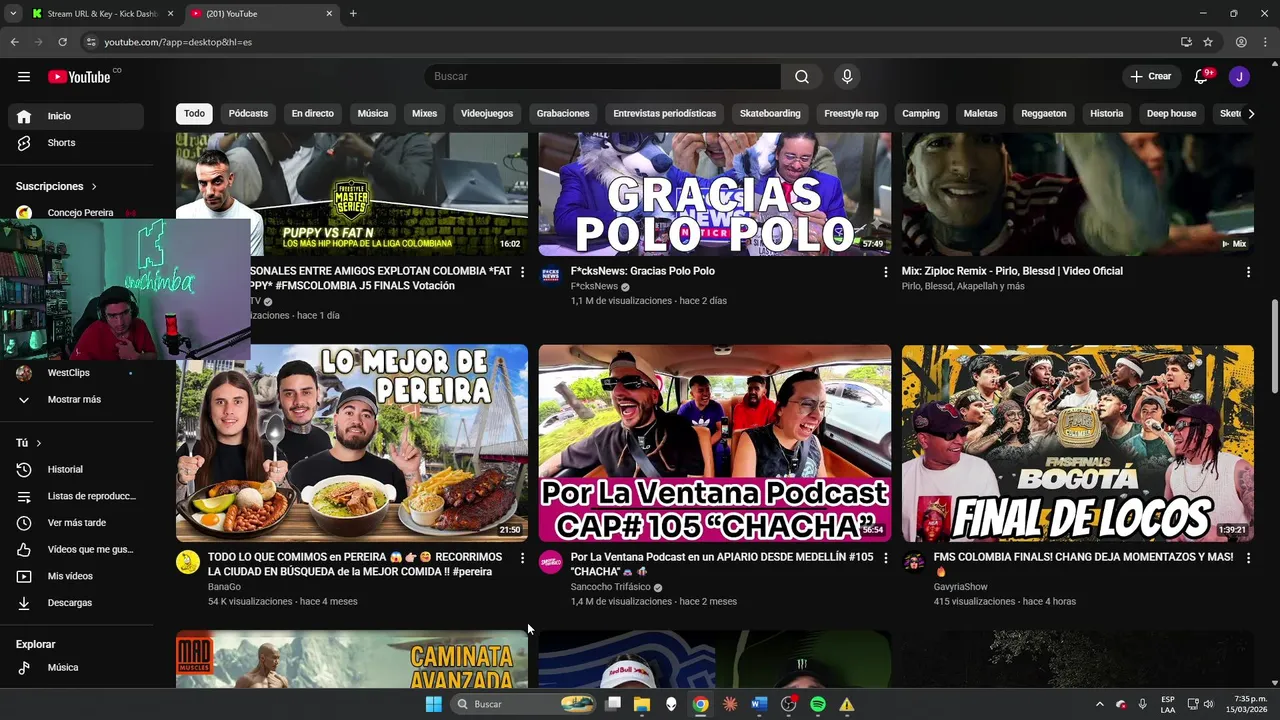The height and width of the screenshot is (720, 1280).
Task: Bookmark this page with the star
Action: click(1208, 42)
